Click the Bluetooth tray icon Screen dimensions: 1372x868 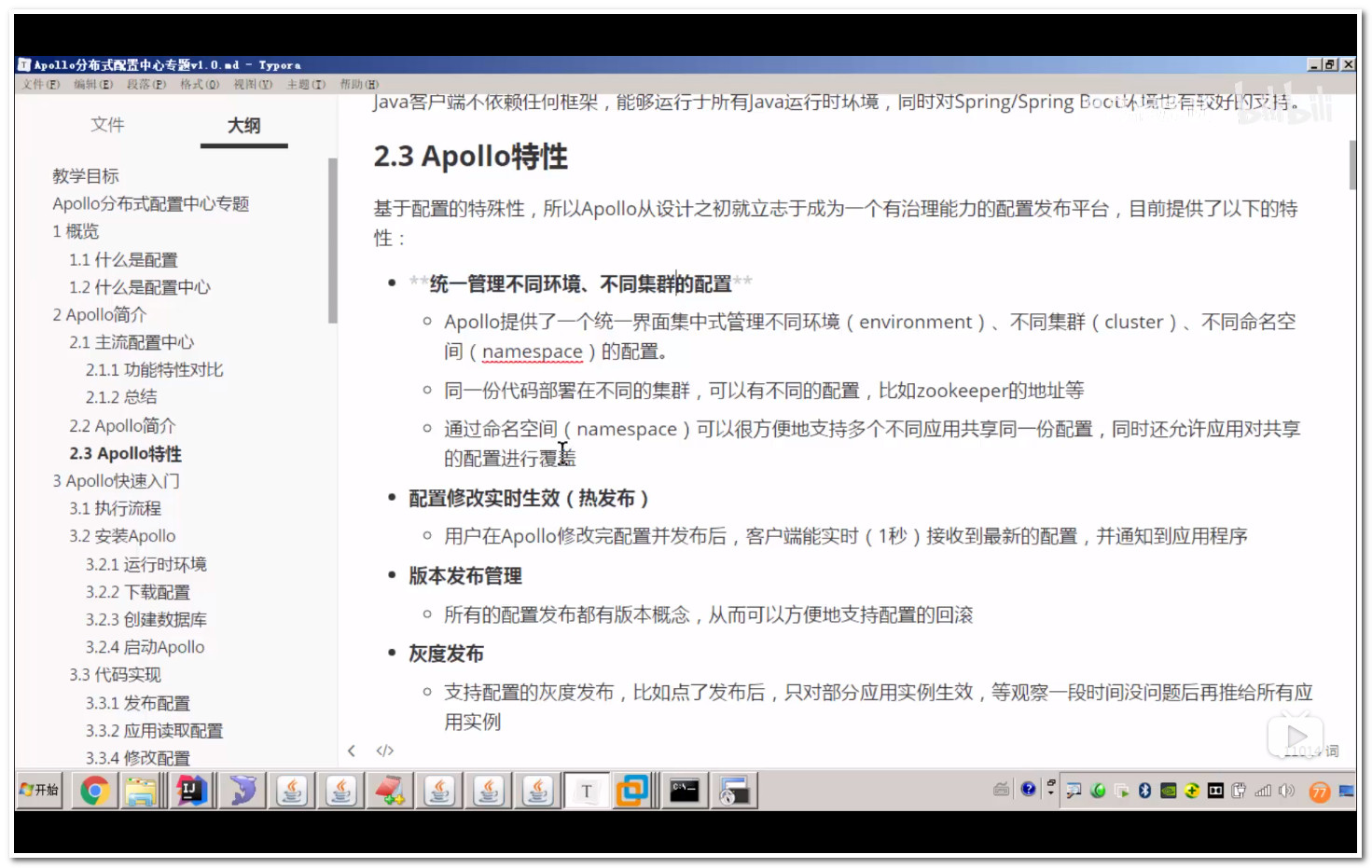click(1145, 791)
